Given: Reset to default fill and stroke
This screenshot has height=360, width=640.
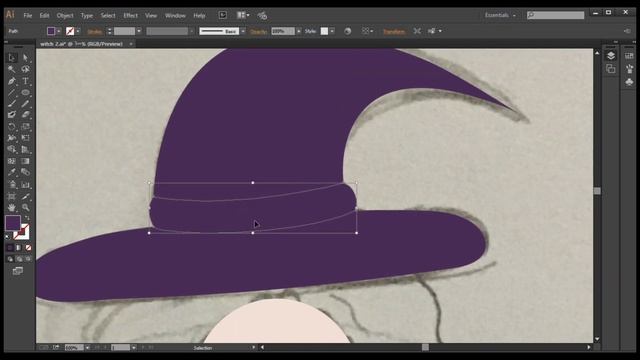Looking at the screenshot, I should [7, 236].
